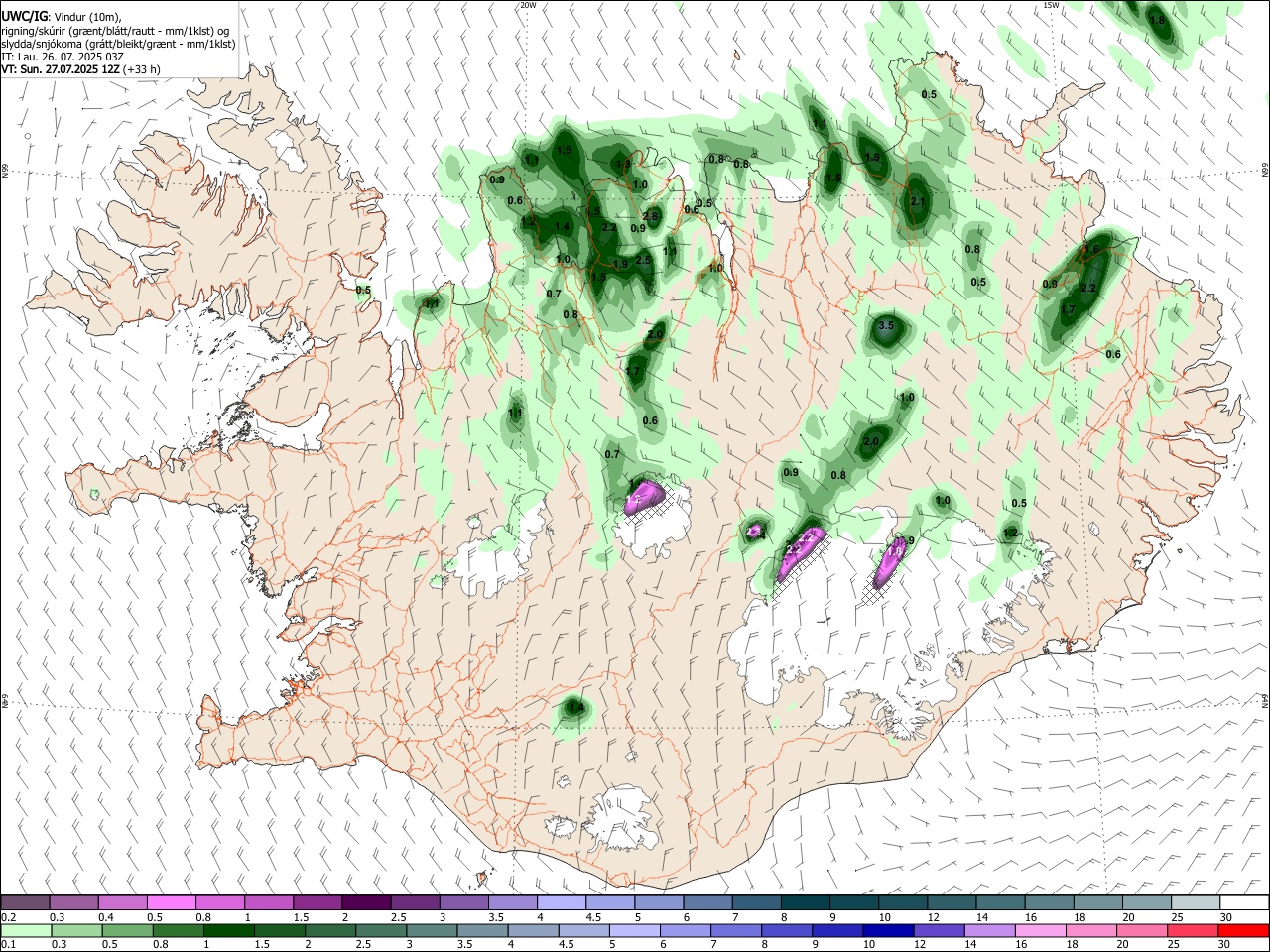The width and height of the screenshot is (1270, 952).
Task: Click the purple snowfall patch on Hofsjökull glacier
Action: click(644, 496)
